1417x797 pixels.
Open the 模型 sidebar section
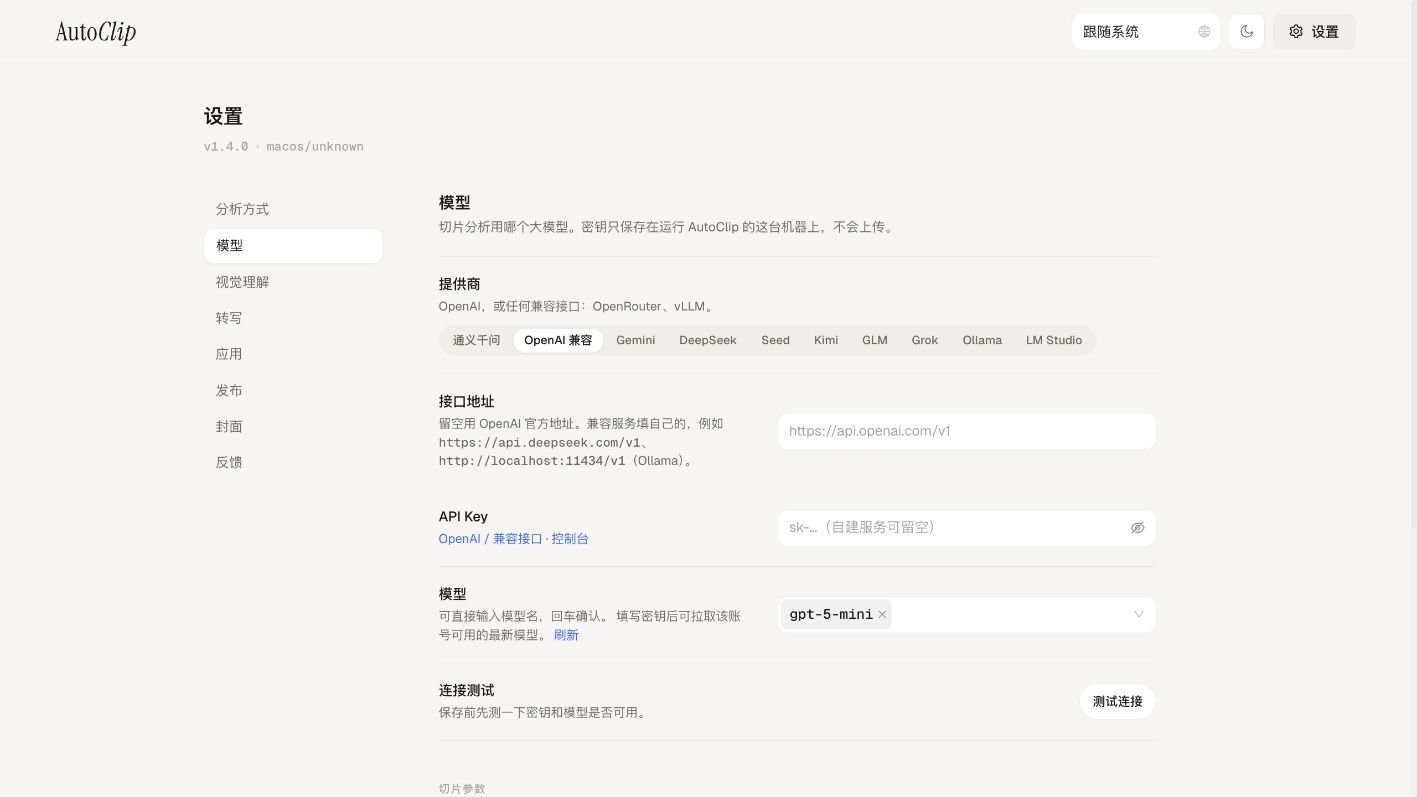(x=293, y=246)
